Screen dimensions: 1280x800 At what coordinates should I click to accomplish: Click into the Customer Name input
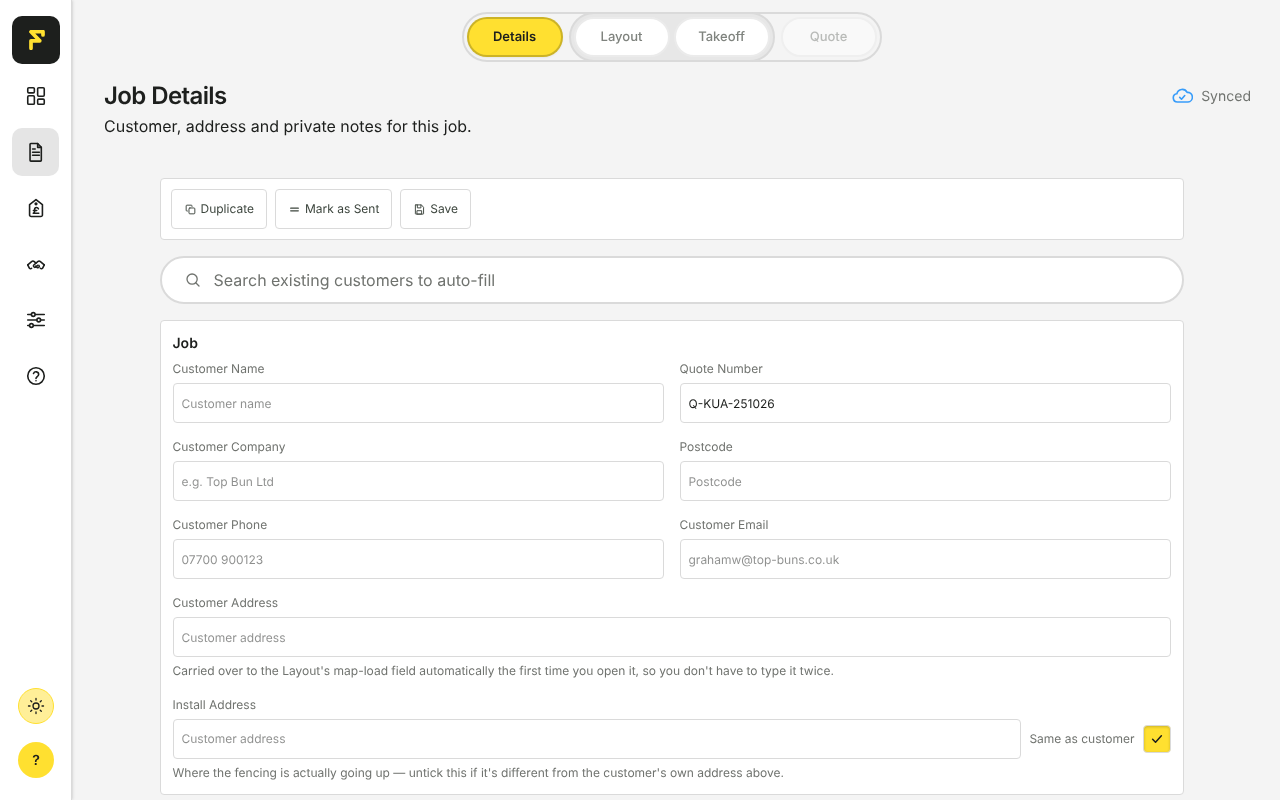[x=418, y=403]
